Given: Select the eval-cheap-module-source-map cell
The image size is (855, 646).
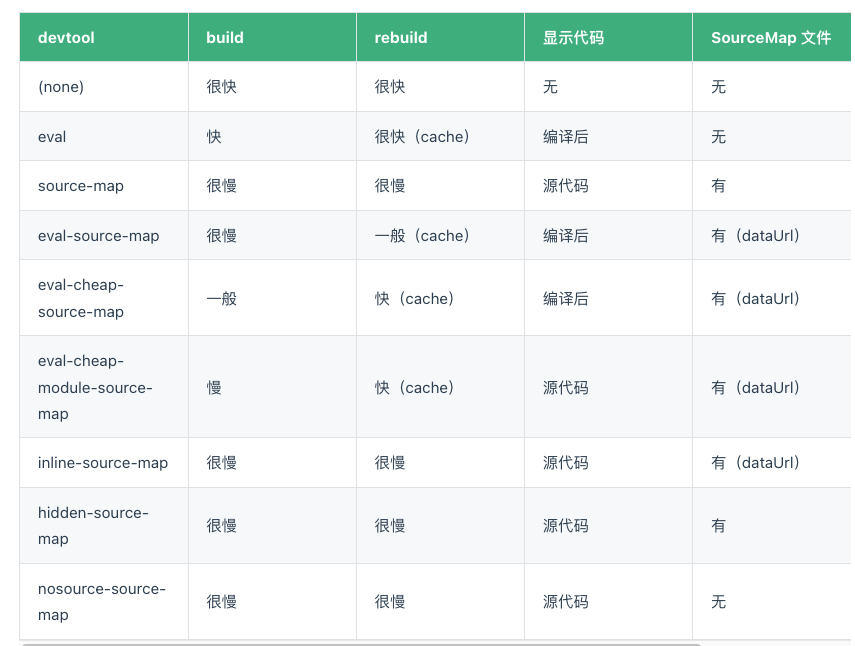Looking at the screenshot, I should tap(104, 387).
